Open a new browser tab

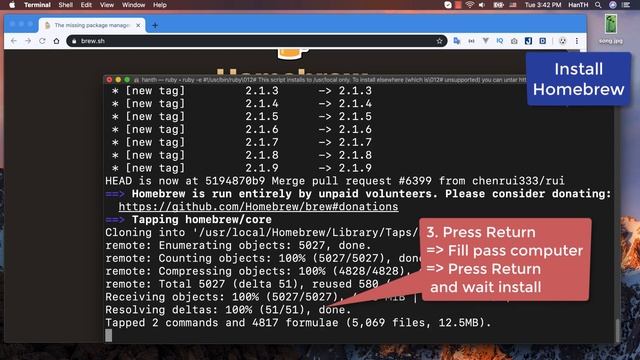click(x=155, y=25)
